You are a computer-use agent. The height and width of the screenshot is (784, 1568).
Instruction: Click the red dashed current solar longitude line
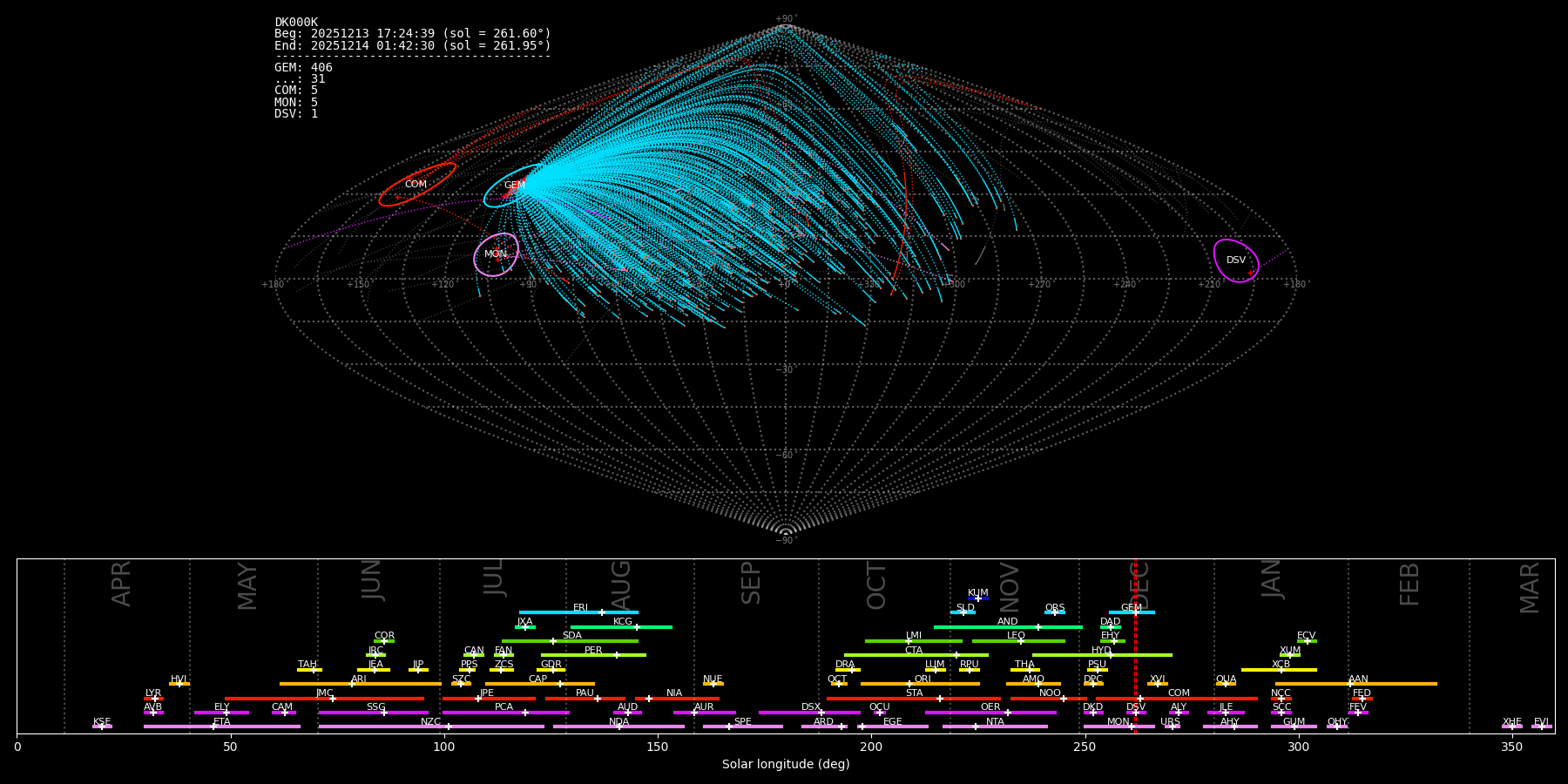(x=1135, y=645)
